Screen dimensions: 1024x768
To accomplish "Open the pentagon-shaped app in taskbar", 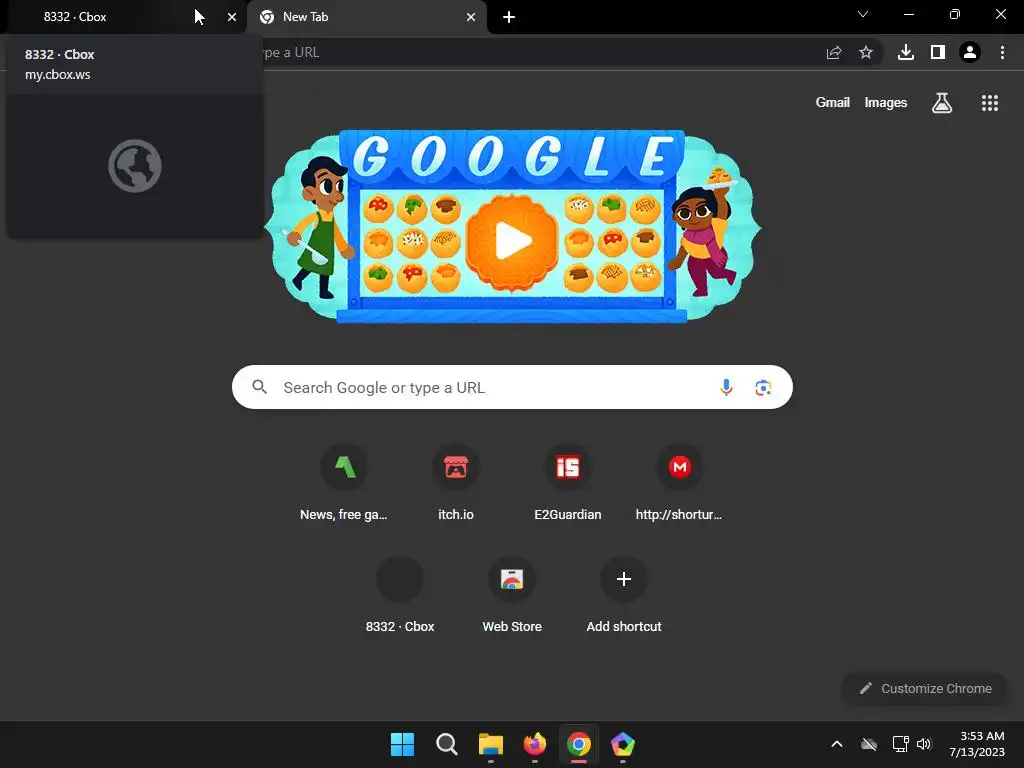I will 622,744.
